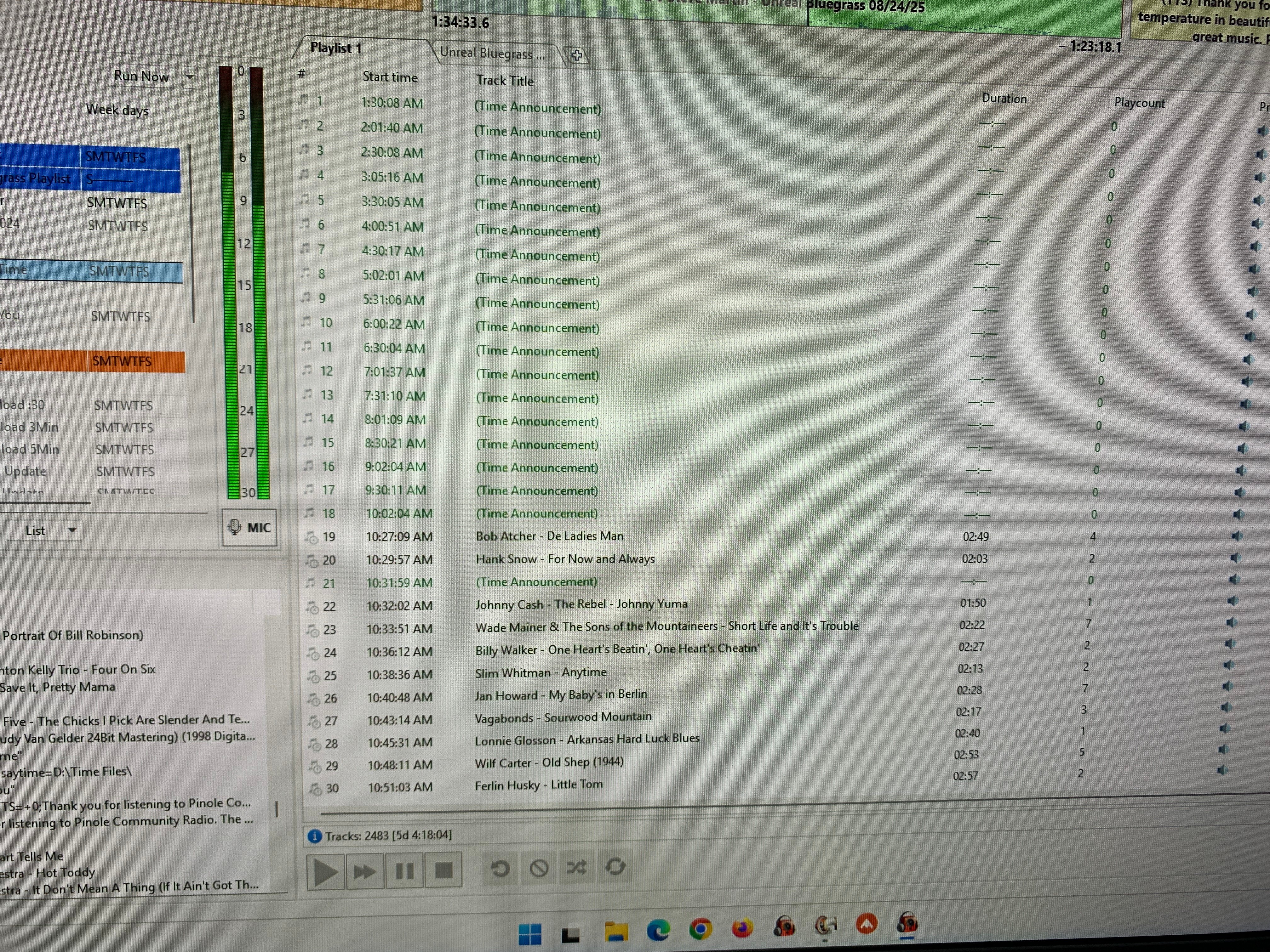Click speaker icon on Slim Whitman row

[1228, 665]
